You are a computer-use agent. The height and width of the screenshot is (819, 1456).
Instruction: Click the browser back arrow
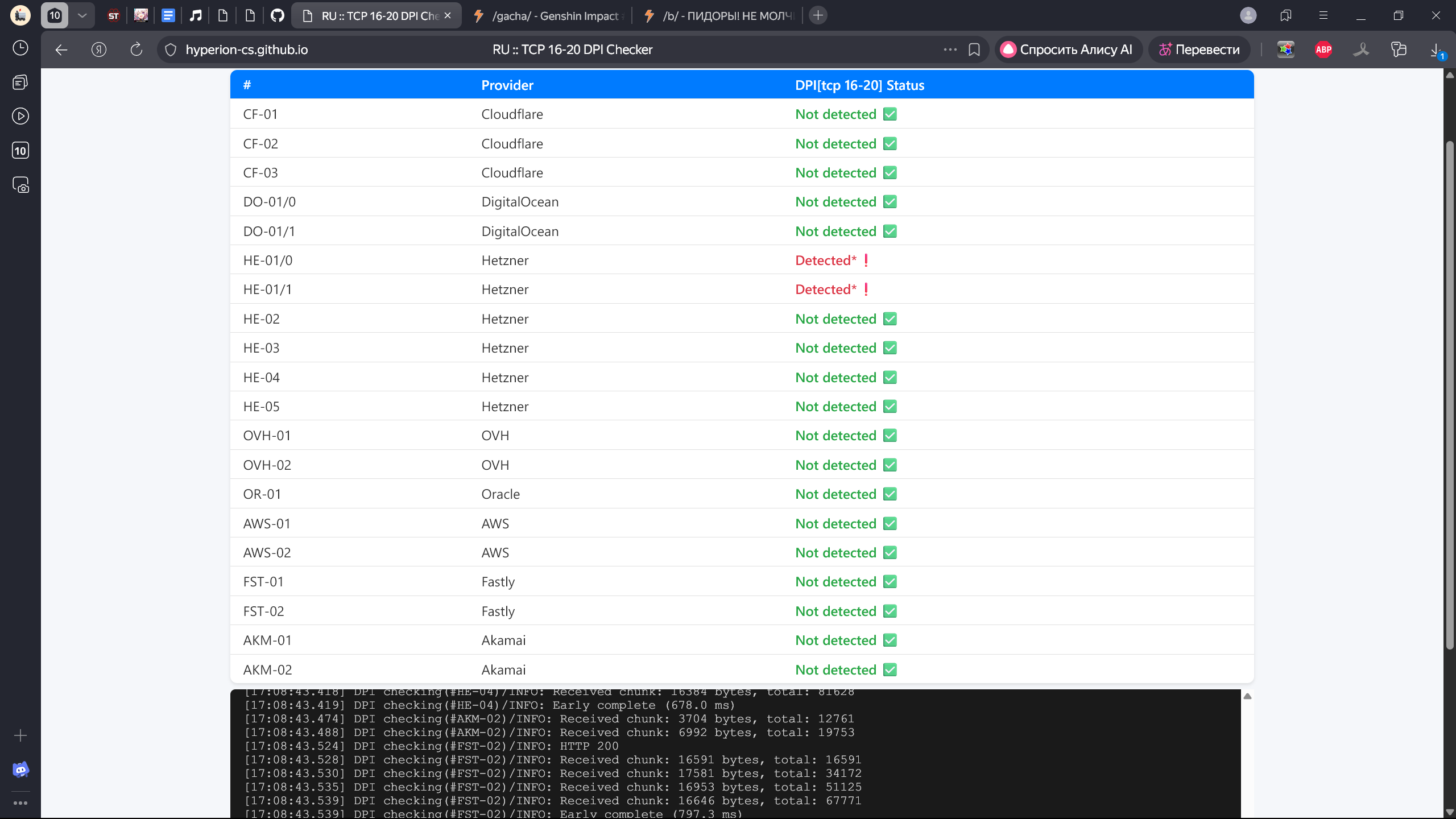[x=61, y=50]
